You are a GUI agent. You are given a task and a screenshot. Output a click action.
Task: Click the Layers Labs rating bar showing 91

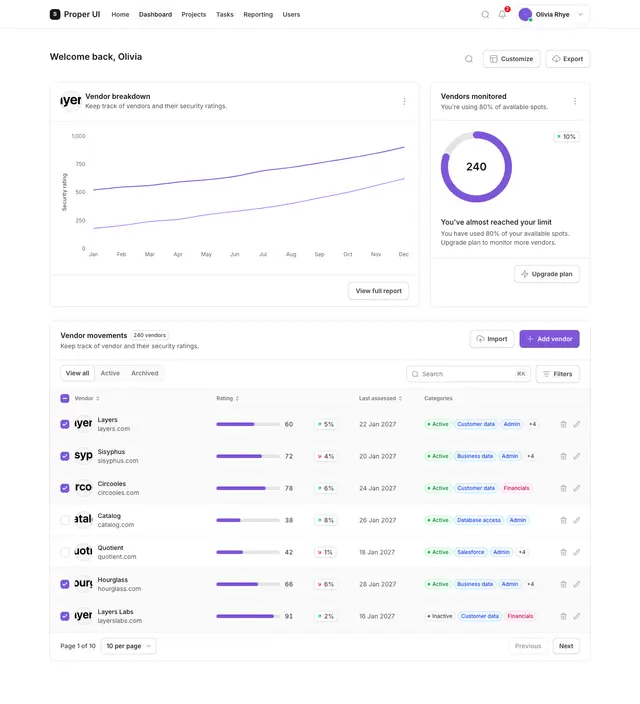point(248,616)
